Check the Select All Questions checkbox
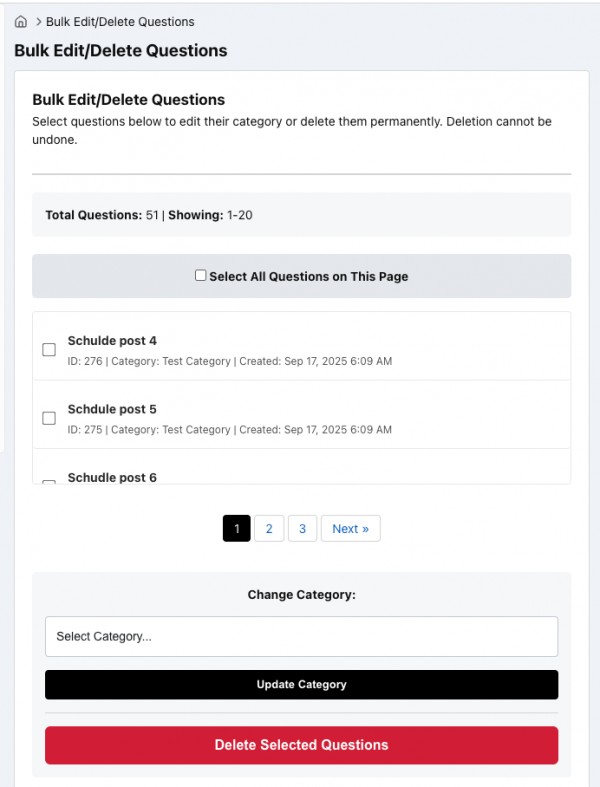This screenshot has width=600, height=787. pyautogui.click(x=201, y=276)
